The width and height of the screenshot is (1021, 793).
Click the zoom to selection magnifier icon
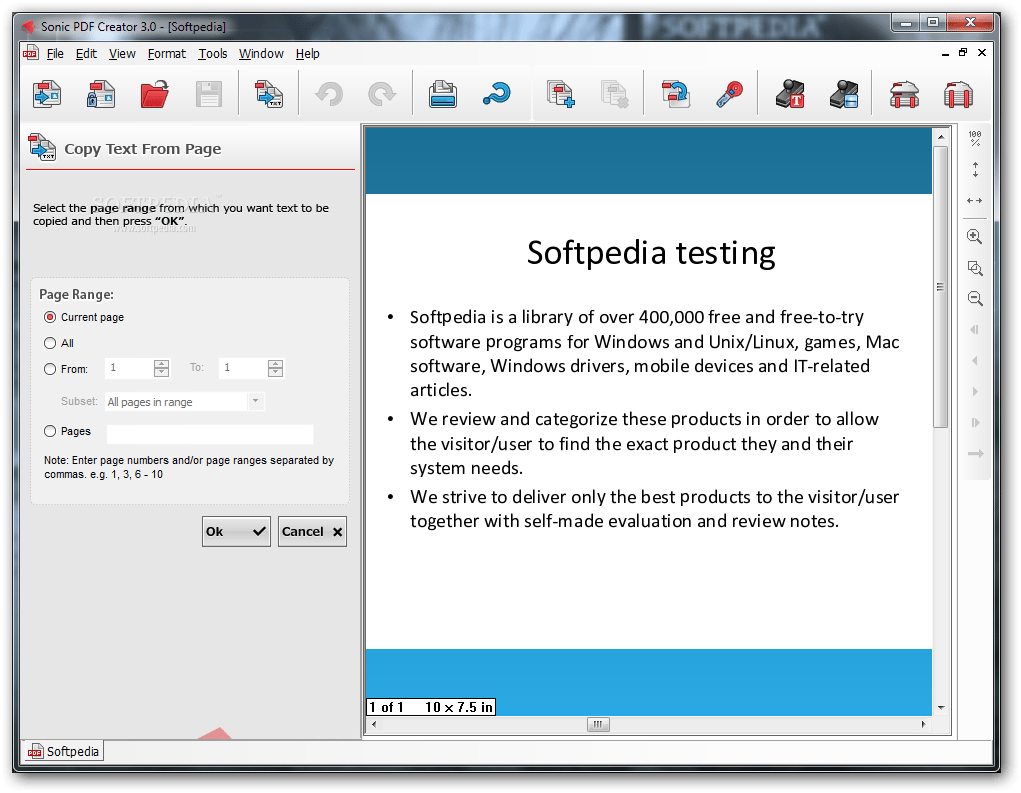pyautogui.click(x=975, y=268)
